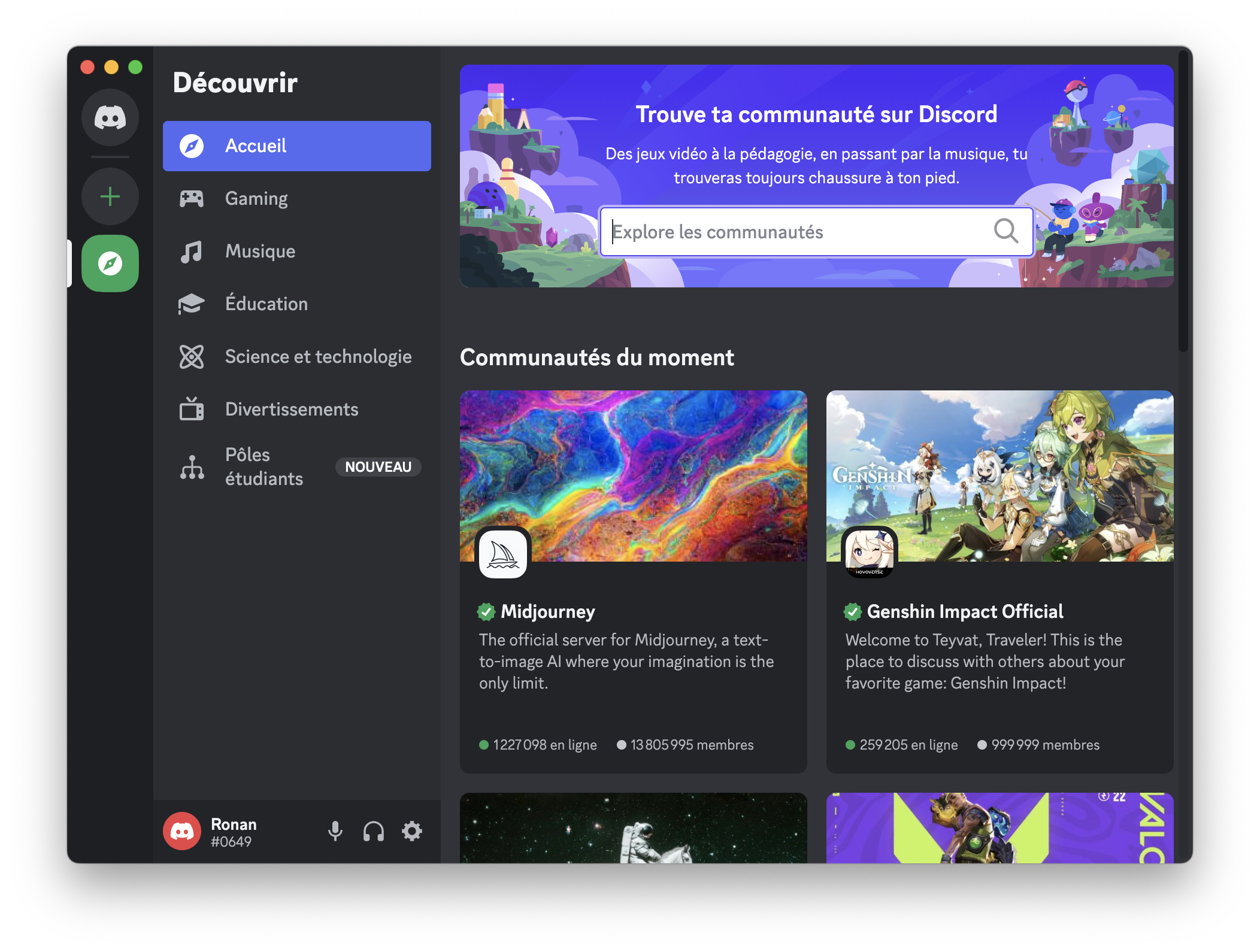
Task: Click the vertical scrollbar of discovery page
Action: [1183, 201]
